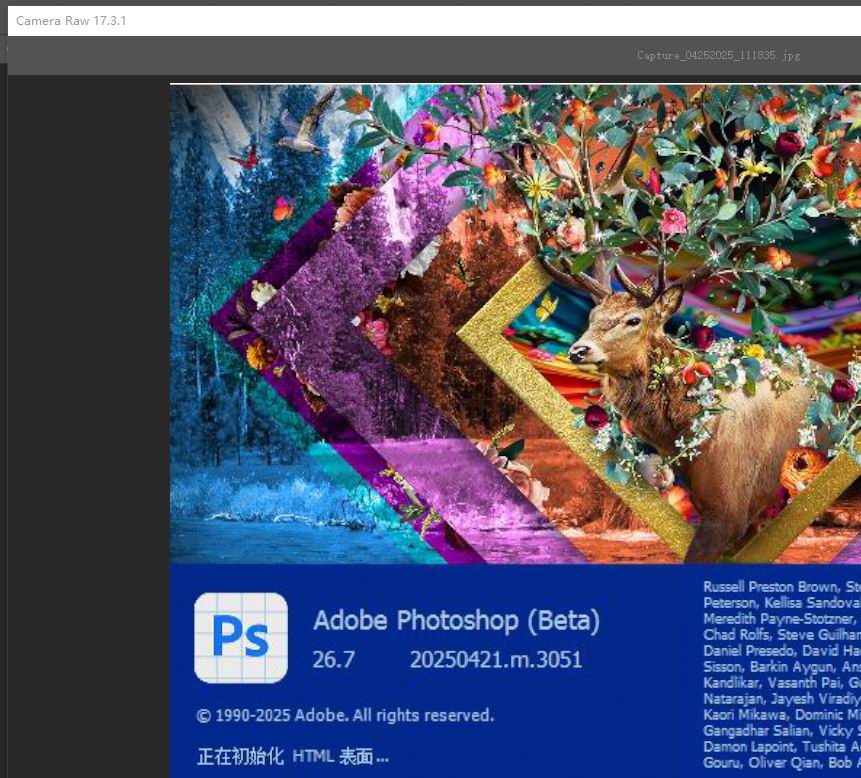
Task: Click the 'Adobe Photoshop (Beta)' heading
Action: (x=456, y=620)
